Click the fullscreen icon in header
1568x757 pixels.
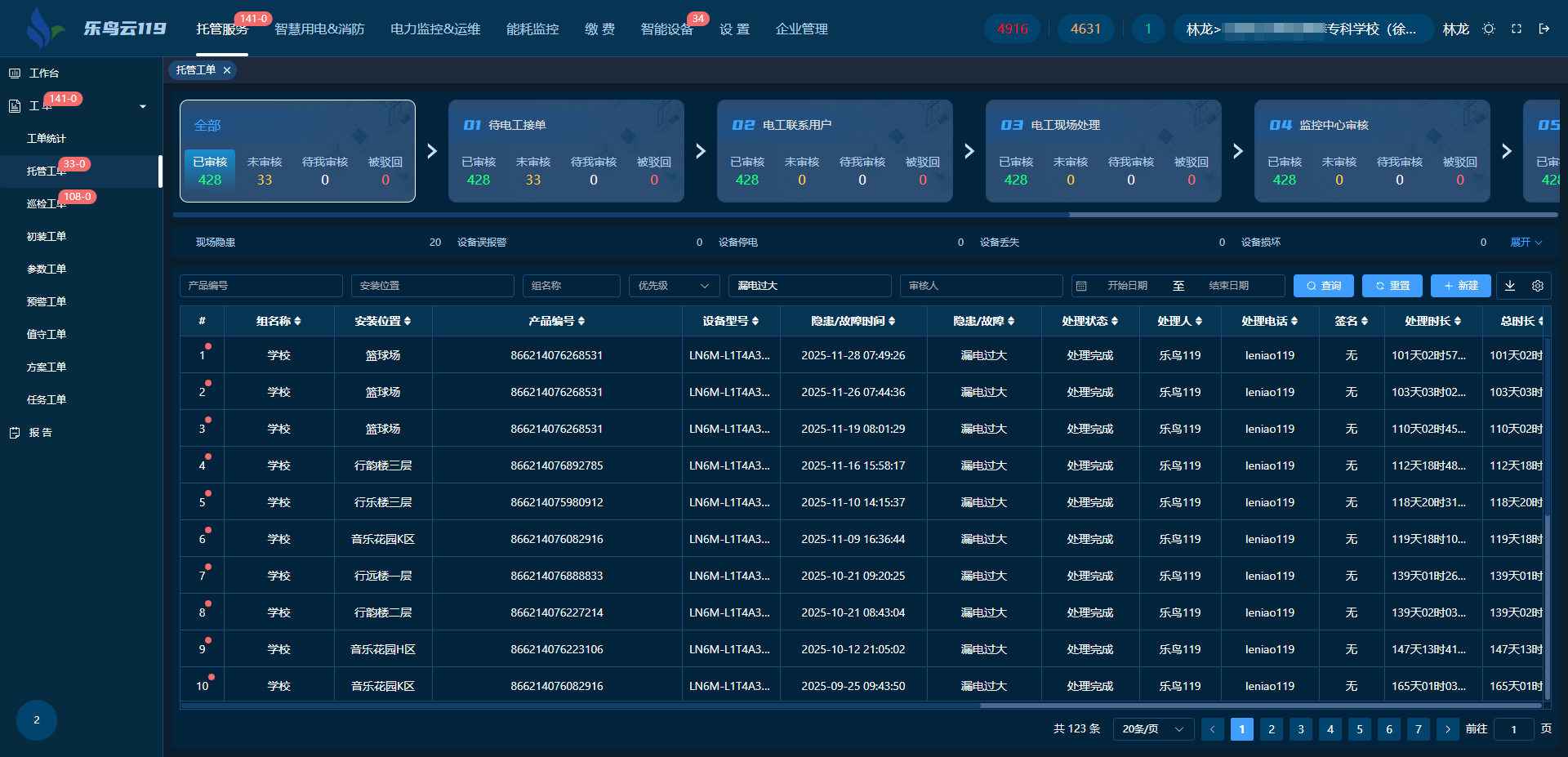click(1517, 29)
